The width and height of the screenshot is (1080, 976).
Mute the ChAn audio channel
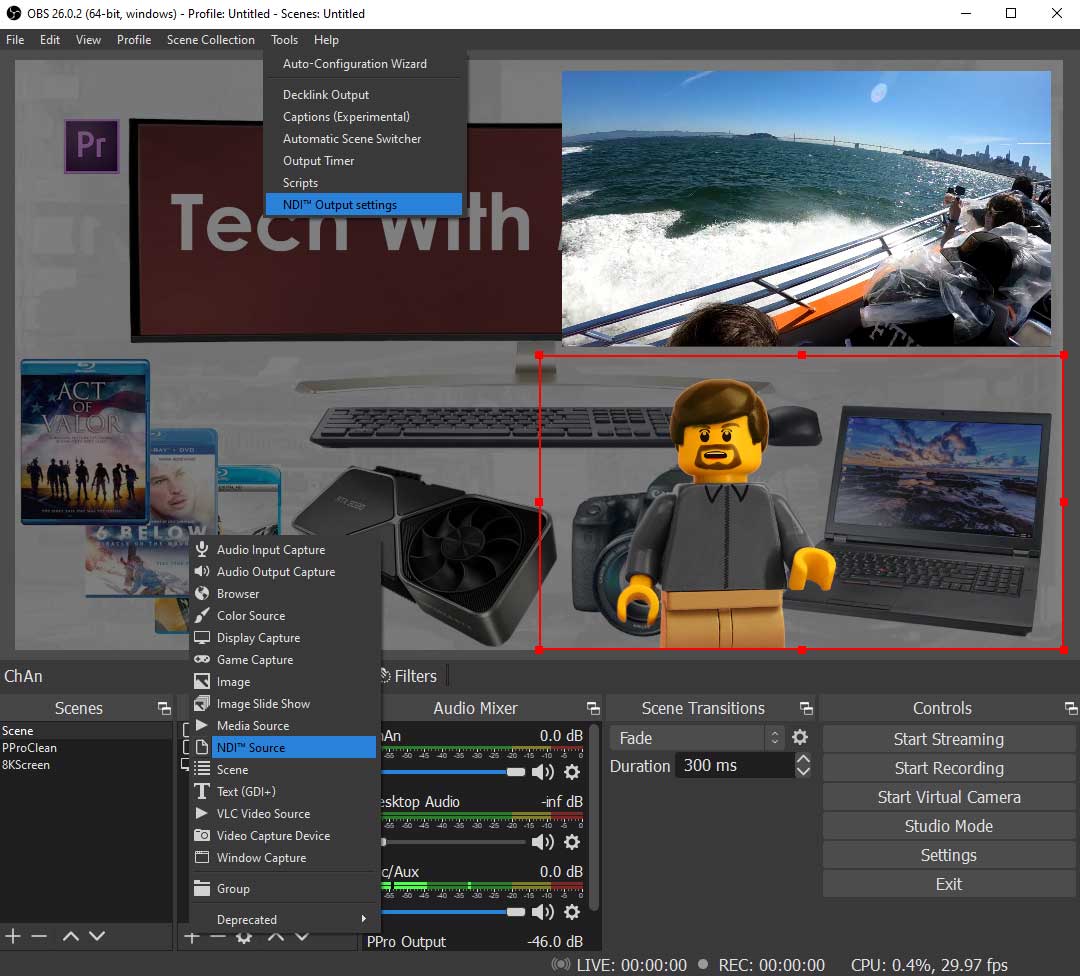click(x=543, y=772)
